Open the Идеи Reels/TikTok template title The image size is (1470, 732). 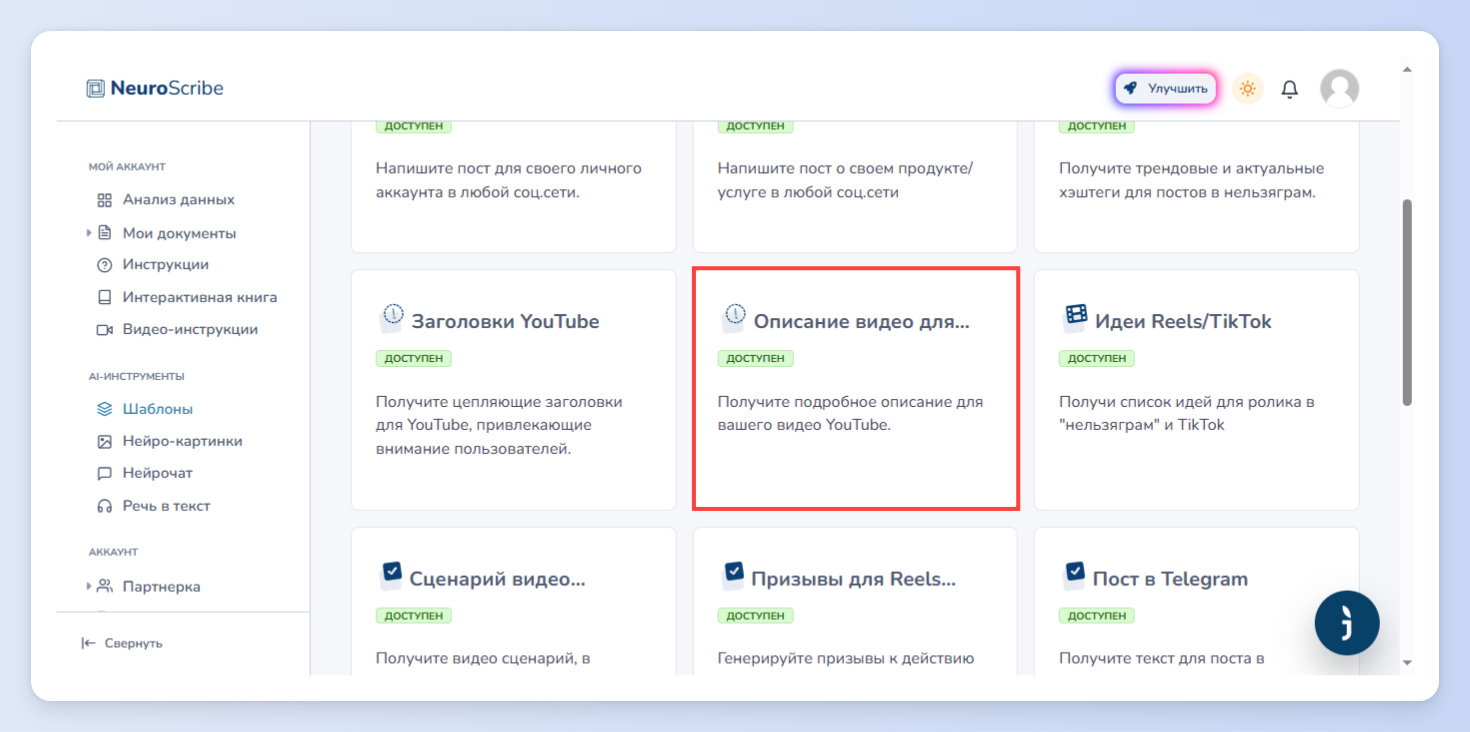point(1183,321)
